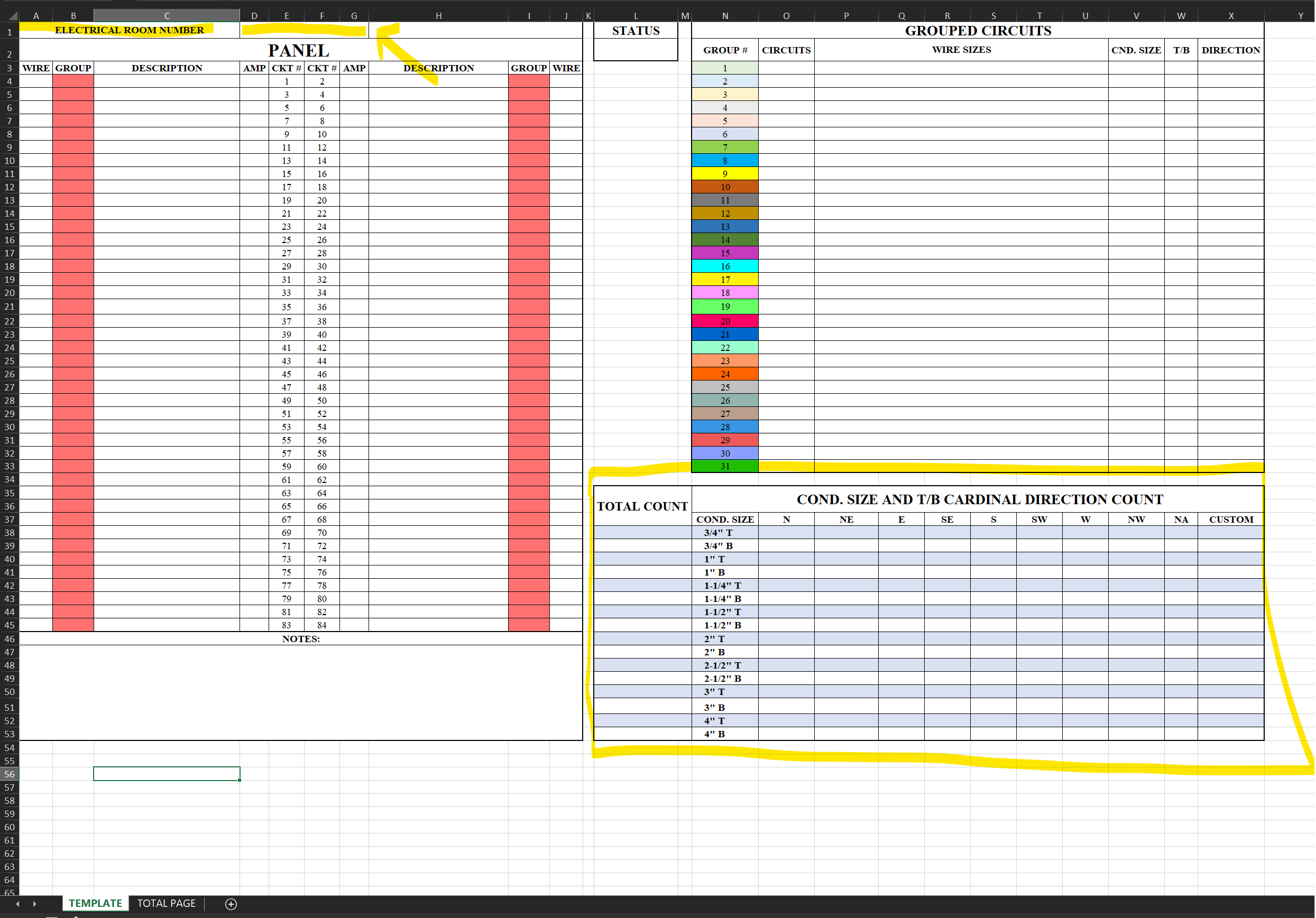Select the column C header
This screenshot has width=1316, height=918.
point(167,16)
